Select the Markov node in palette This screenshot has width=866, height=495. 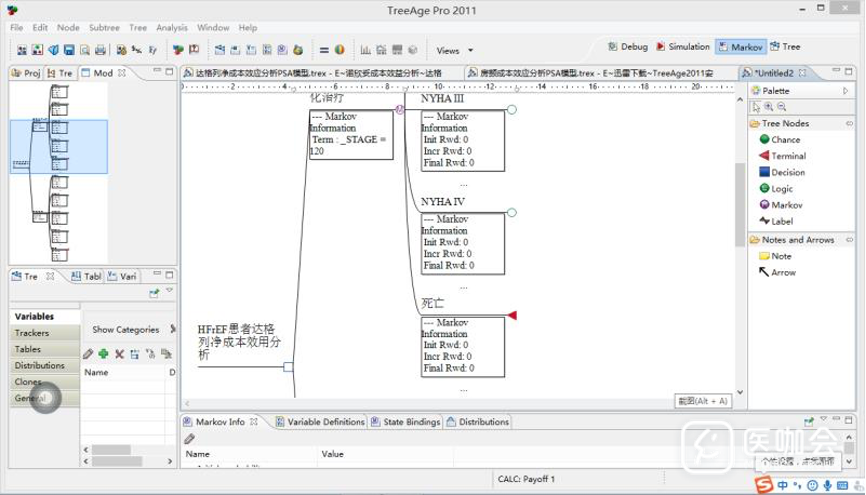(x=785, y=205)
